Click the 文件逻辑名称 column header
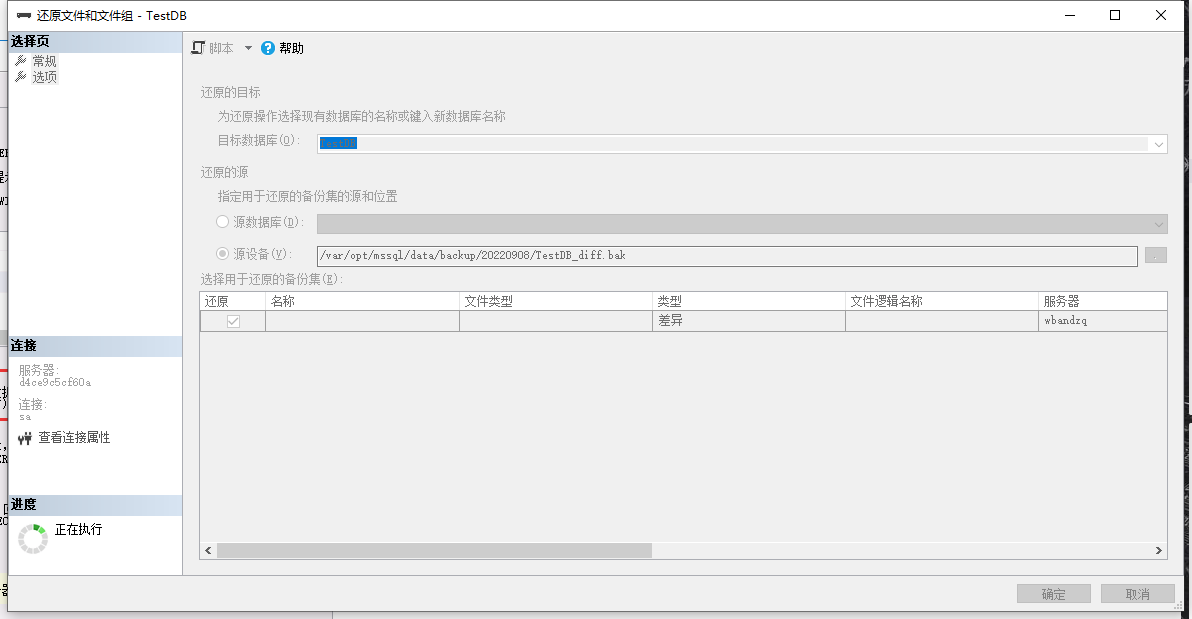Image resolution: width=1192 pixels, height=619 pixels. [942, 301]
